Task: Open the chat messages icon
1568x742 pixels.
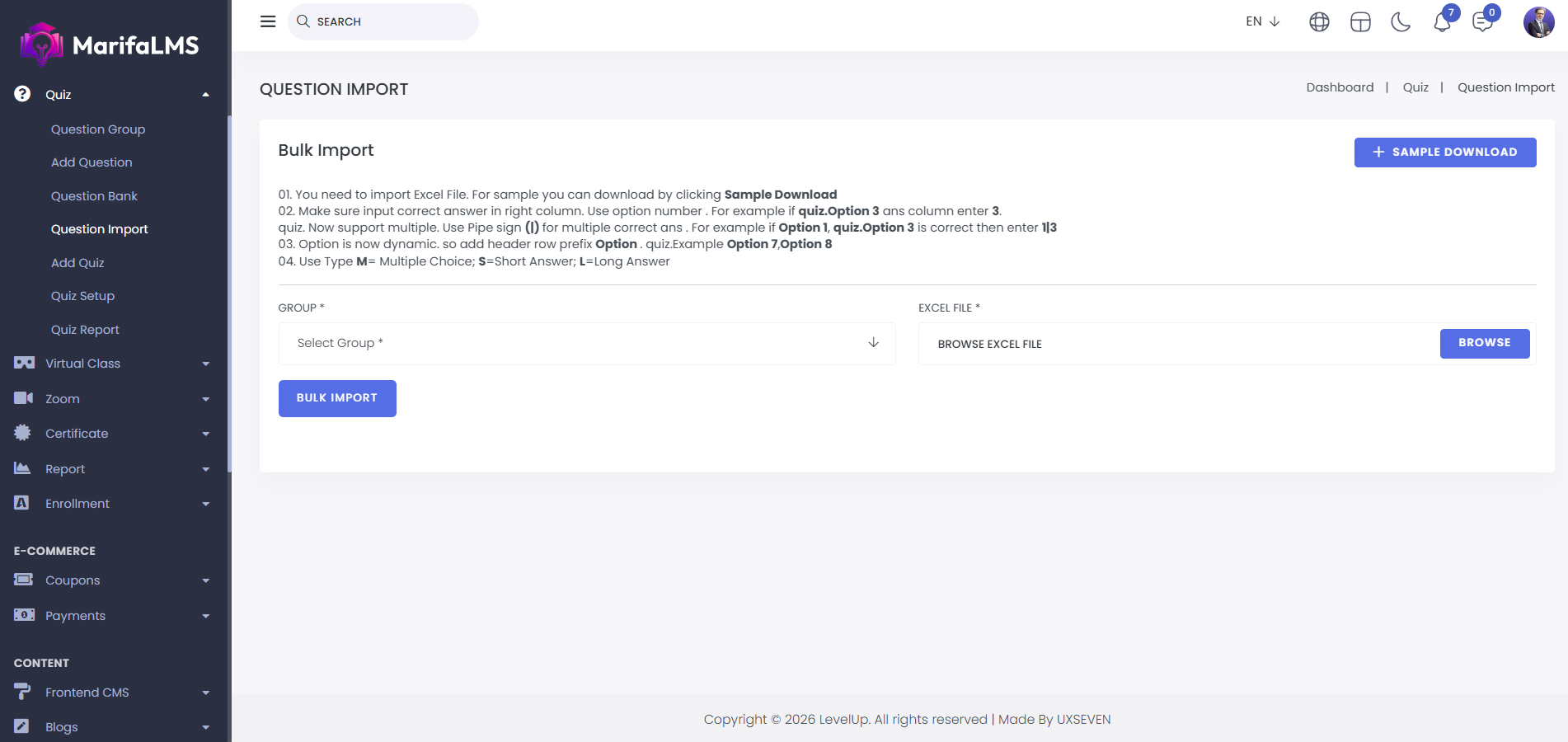Action: 1482,22
